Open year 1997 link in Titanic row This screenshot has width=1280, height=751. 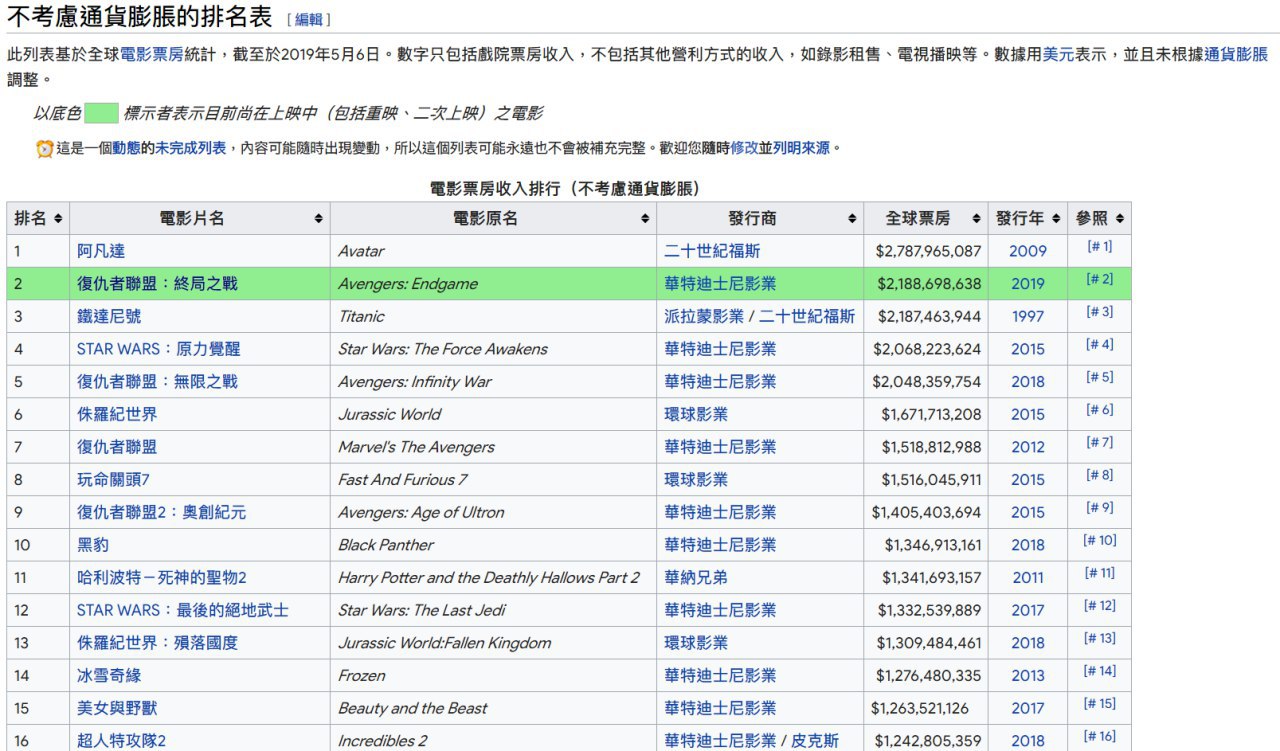[x=1027, y=316]
